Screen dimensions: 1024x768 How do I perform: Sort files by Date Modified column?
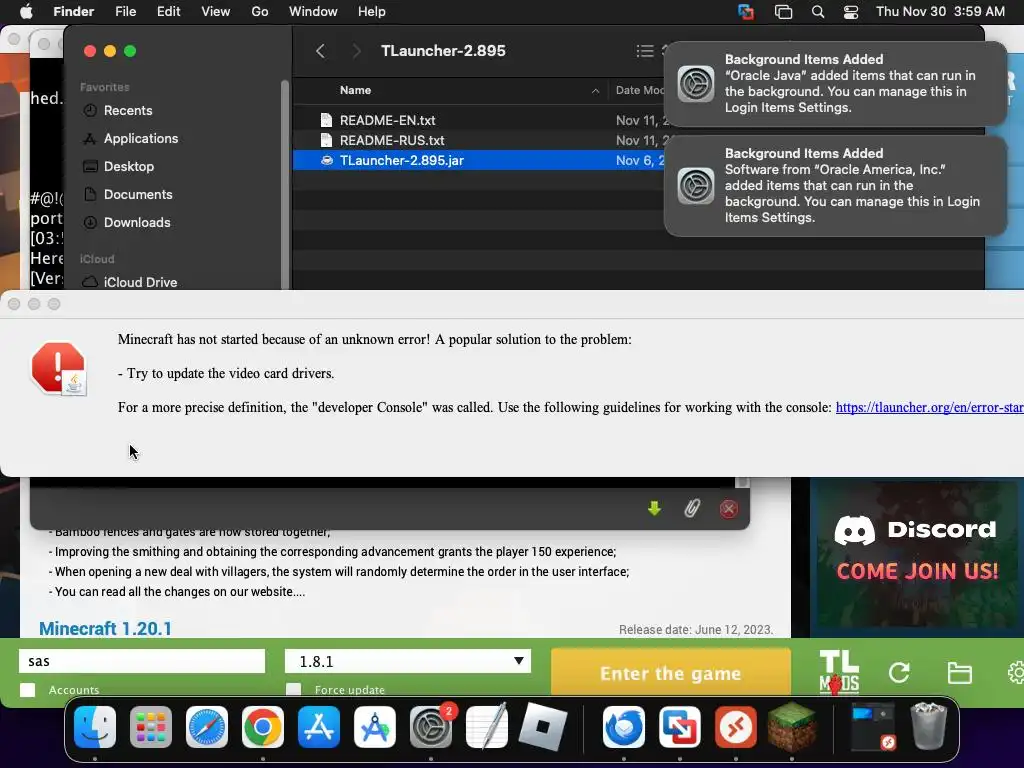(x=640, y=90)
